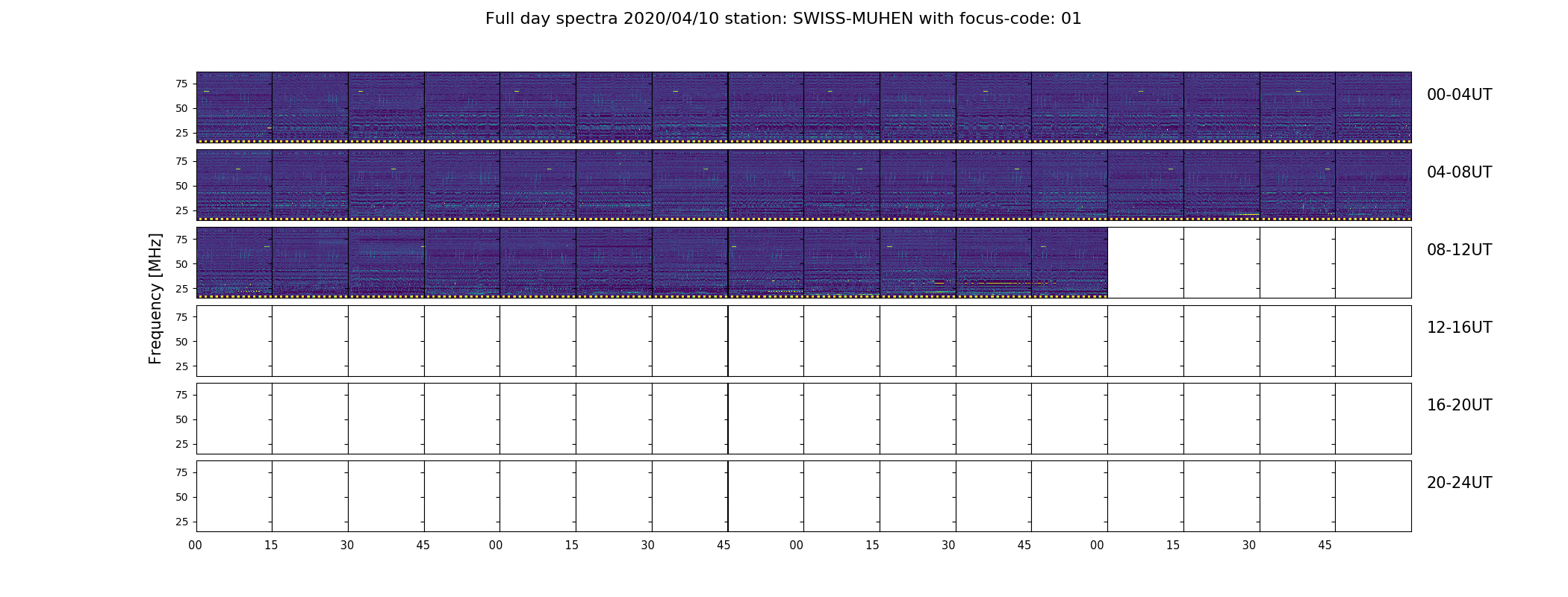Click the '25' tick of the 08-12UT row
The height and width of the screenshot is (597, 1568).
click(181, 288)
